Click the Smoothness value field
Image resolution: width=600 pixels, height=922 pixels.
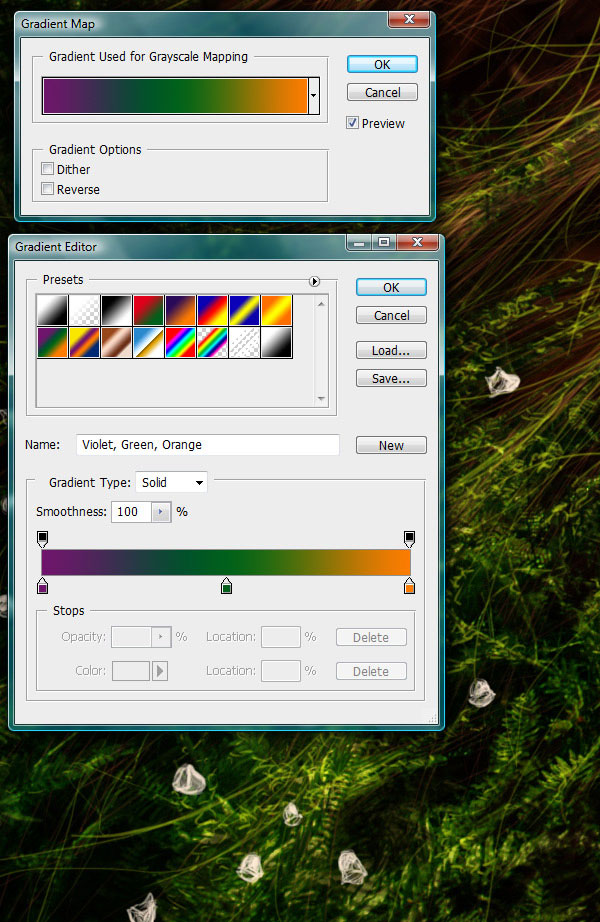pyautogui.click(x=132, y=512)
